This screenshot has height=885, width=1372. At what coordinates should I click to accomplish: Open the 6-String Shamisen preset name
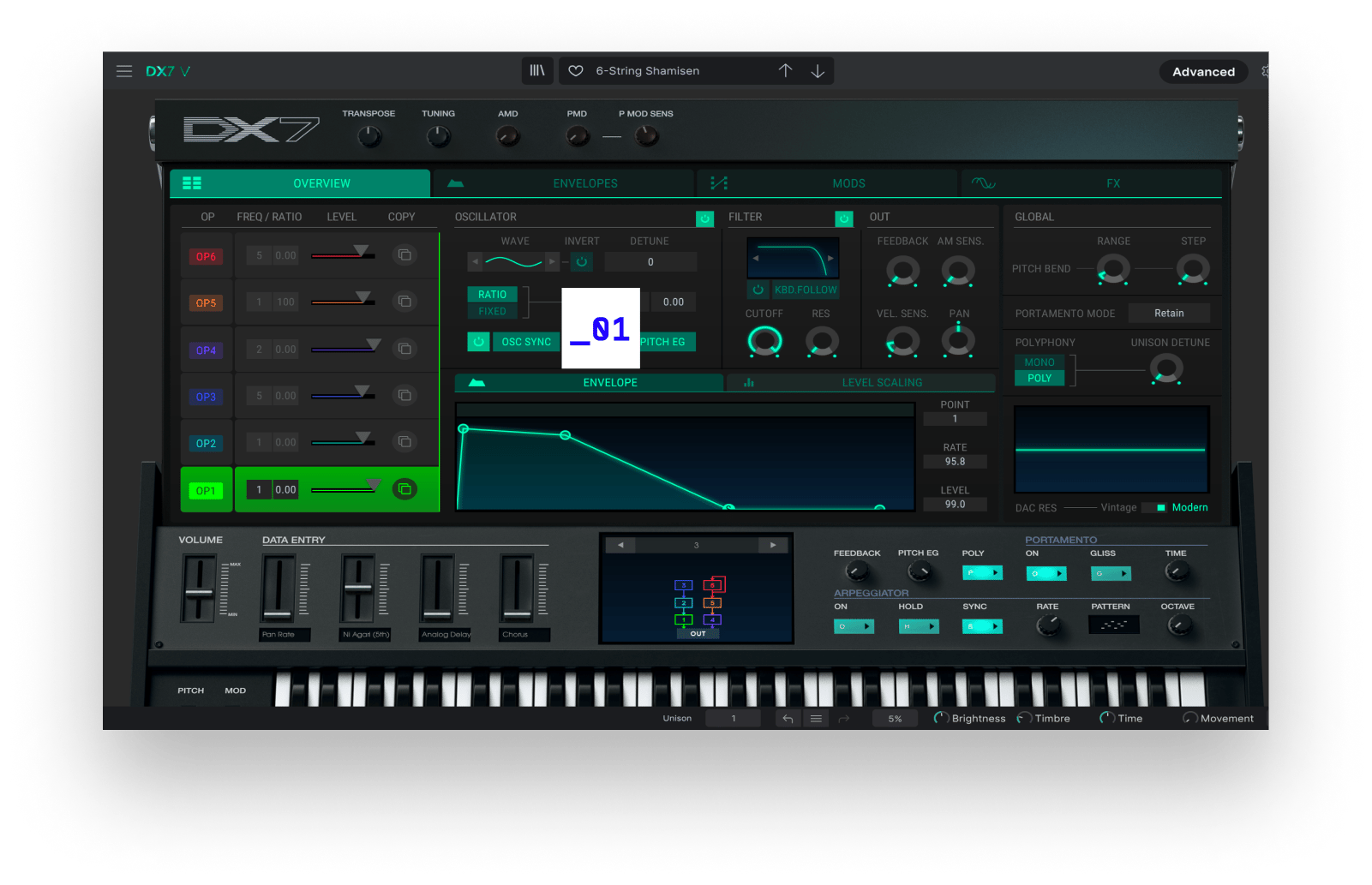tap(648, 71)
